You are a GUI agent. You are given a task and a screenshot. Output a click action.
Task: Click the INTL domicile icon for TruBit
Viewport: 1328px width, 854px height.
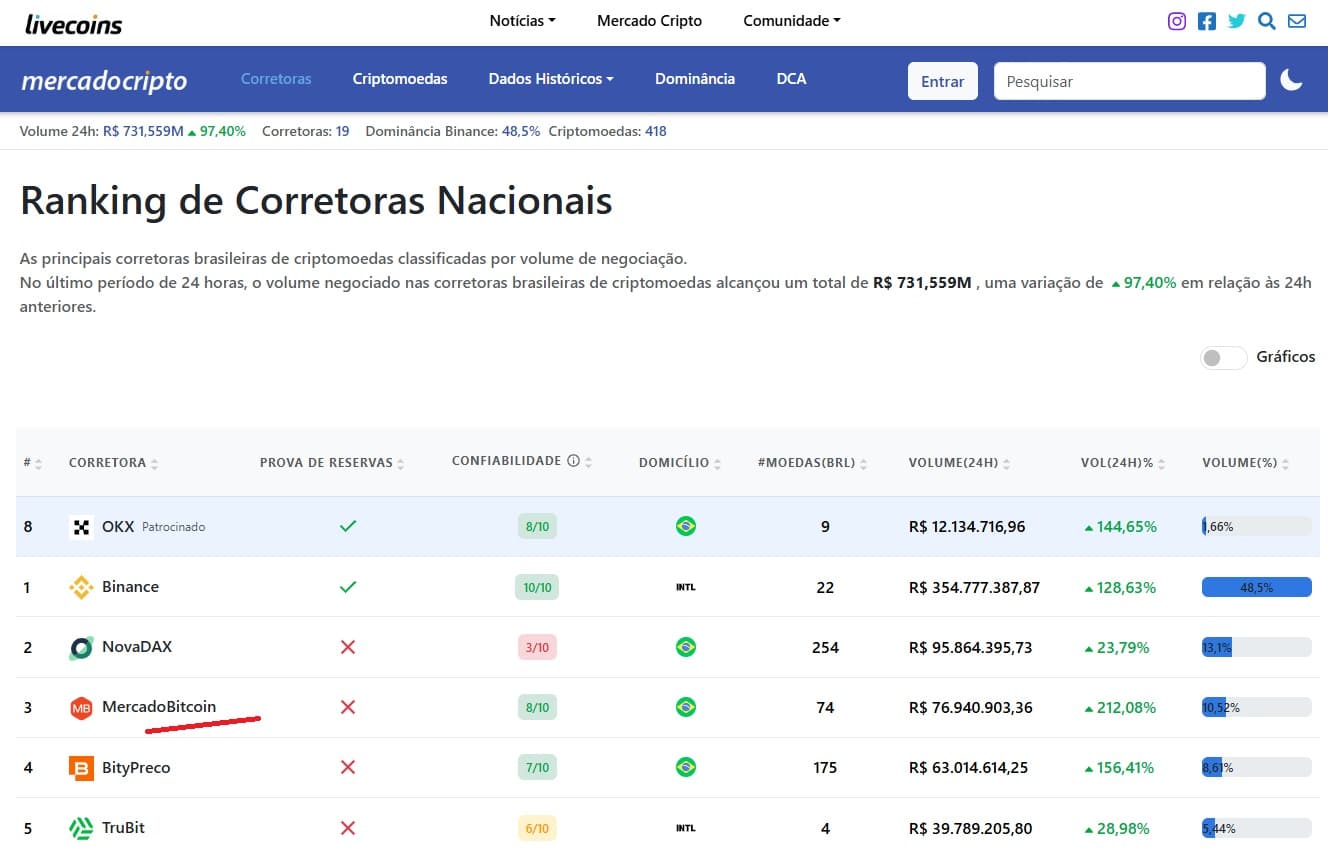tap(685, 828)
